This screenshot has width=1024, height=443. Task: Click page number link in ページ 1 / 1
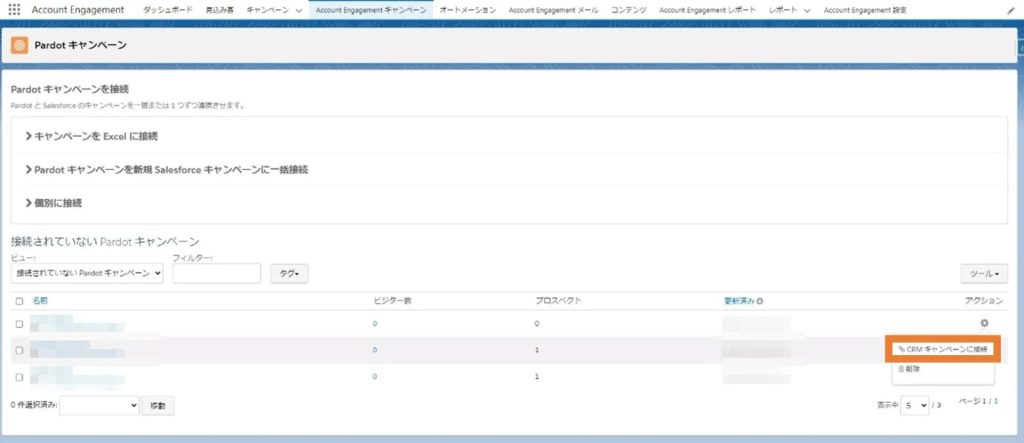(x=995, y=401)
